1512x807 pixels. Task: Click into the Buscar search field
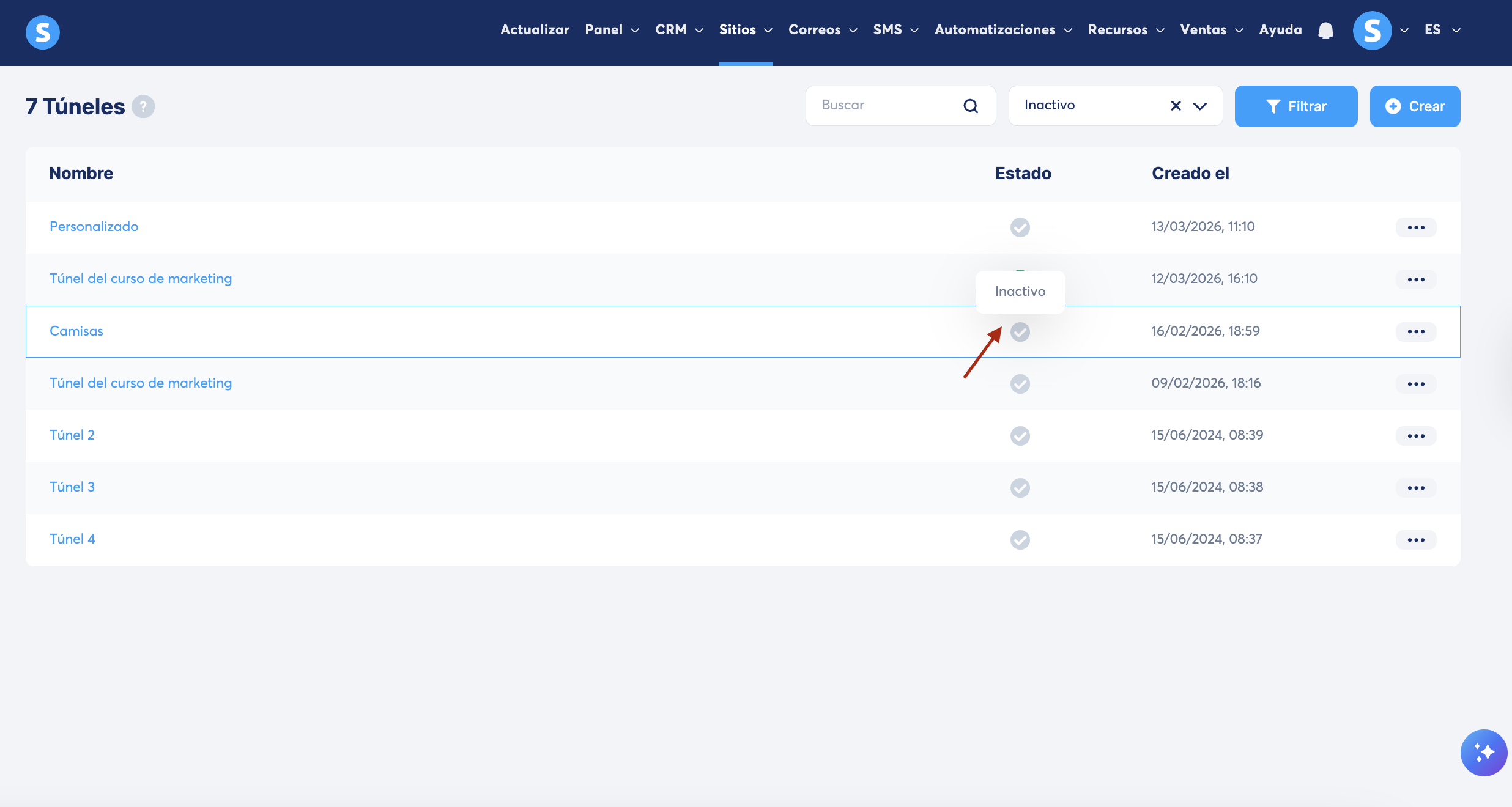click(887, 106)
